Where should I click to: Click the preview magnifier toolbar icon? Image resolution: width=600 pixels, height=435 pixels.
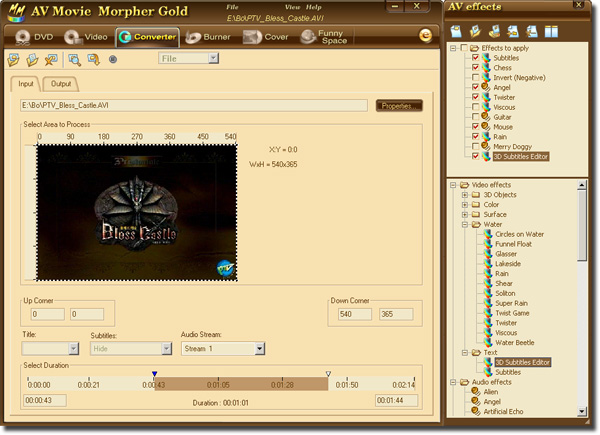[74, 60]
